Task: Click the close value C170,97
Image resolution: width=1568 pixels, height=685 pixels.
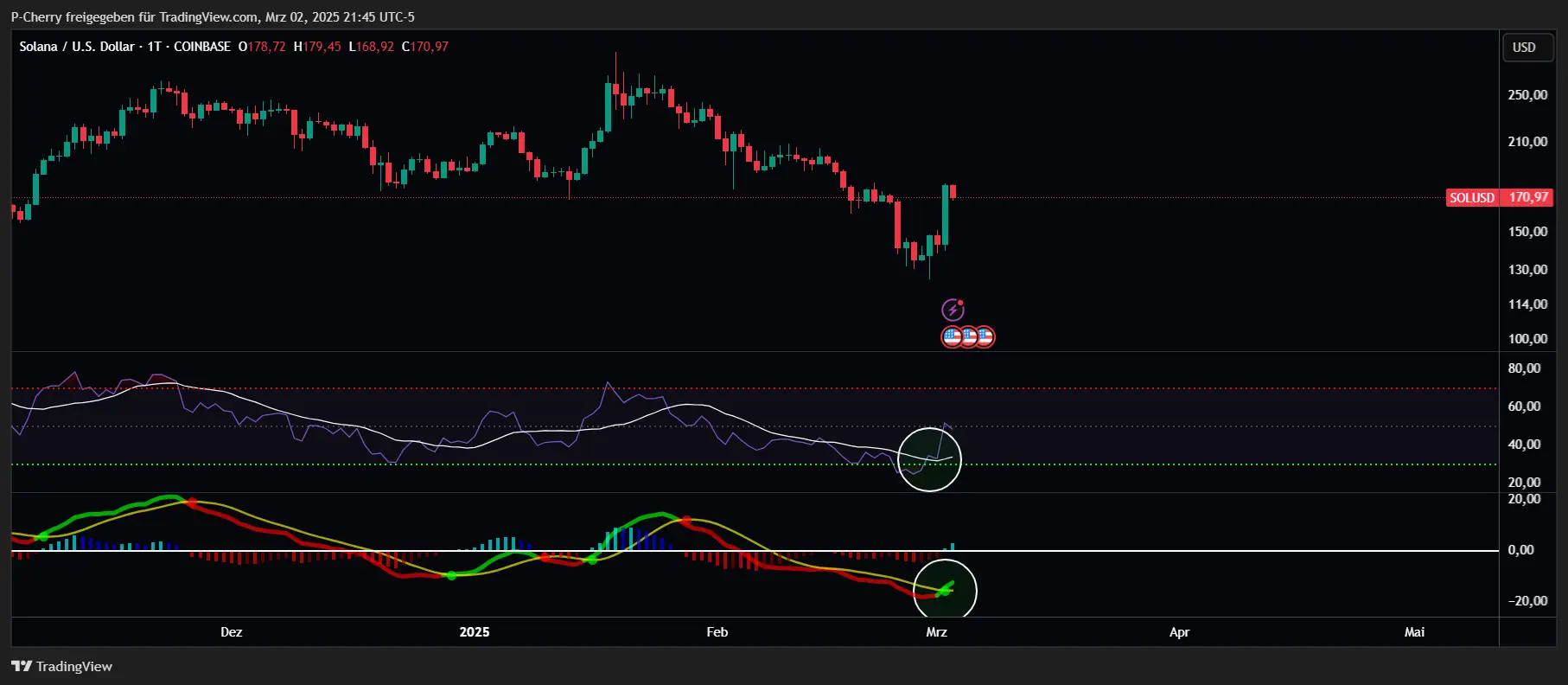Action: pos(425,47)
